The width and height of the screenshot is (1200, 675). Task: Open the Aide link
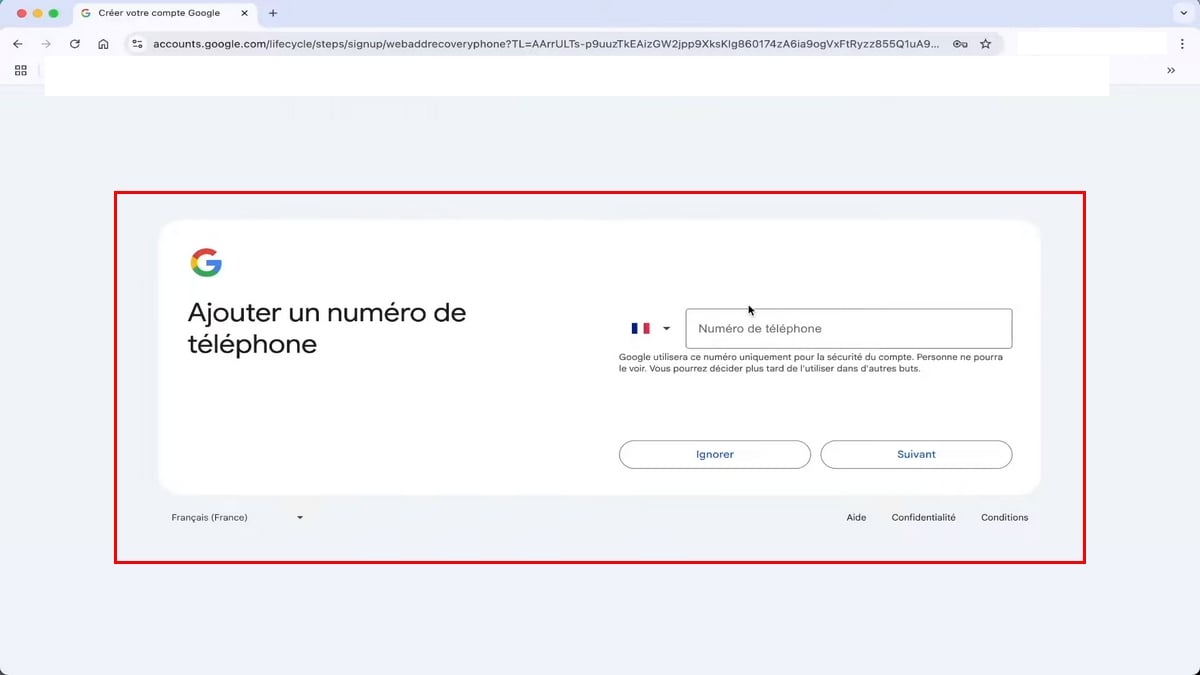click(856, 517)
